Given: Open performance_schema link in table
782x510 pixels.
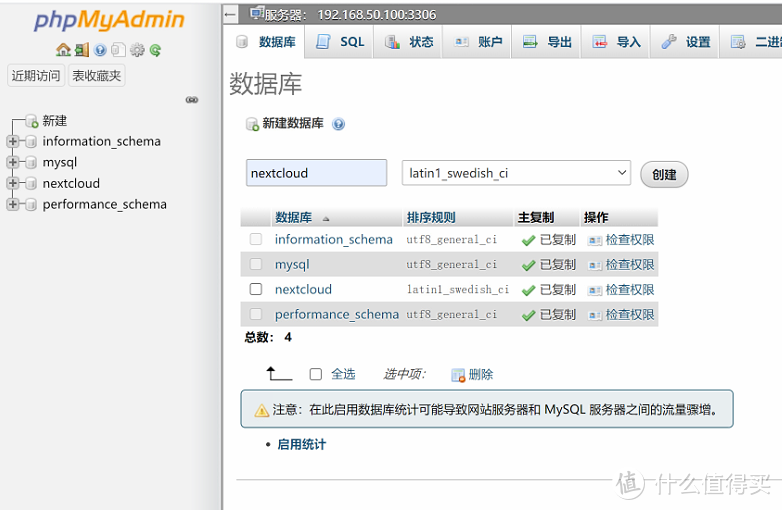Looking at the screenshot, I should [x=337, y=315].
